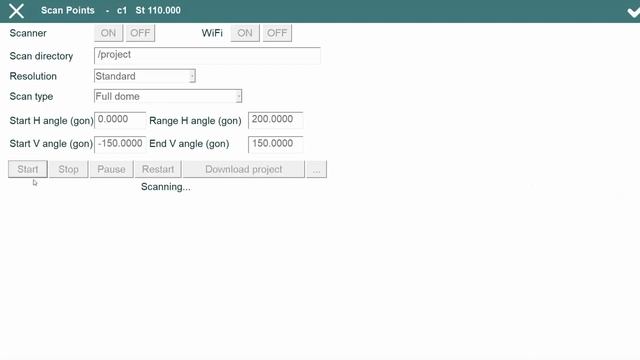
Task: Pause the running scan
Action: pyautogui.click(x=111, y=169)
